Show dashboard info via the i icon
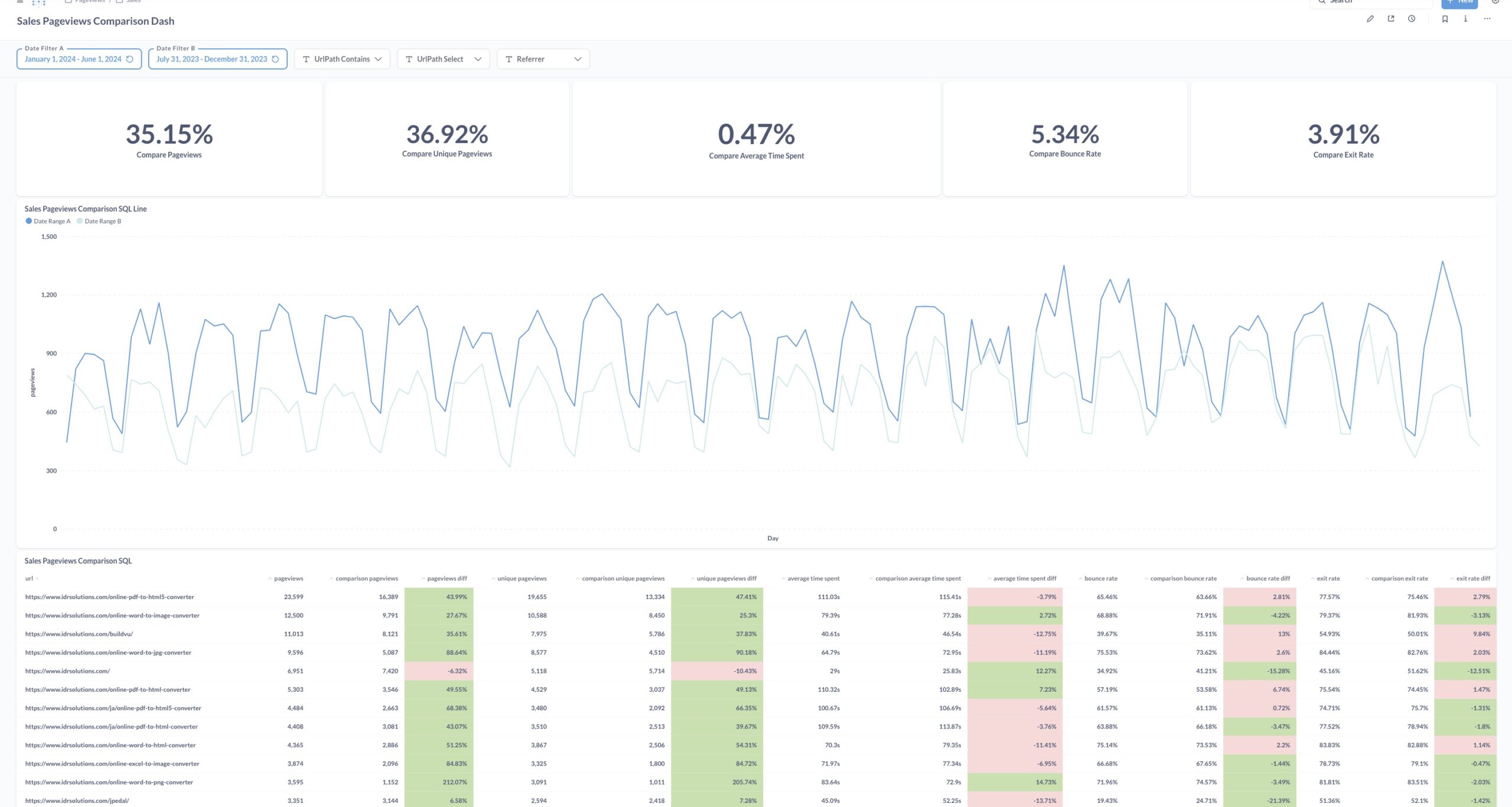 (1465, 19)
